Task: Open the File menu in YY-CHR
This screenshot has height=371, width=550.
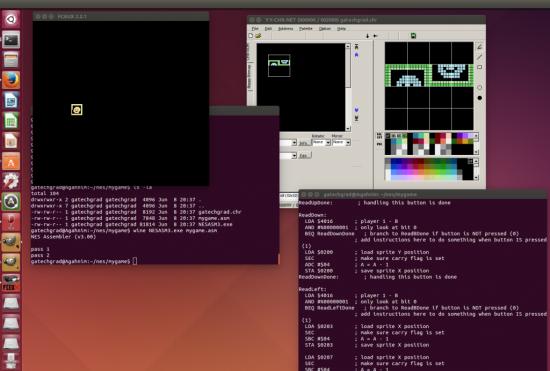Action: [x=255, y=28]
